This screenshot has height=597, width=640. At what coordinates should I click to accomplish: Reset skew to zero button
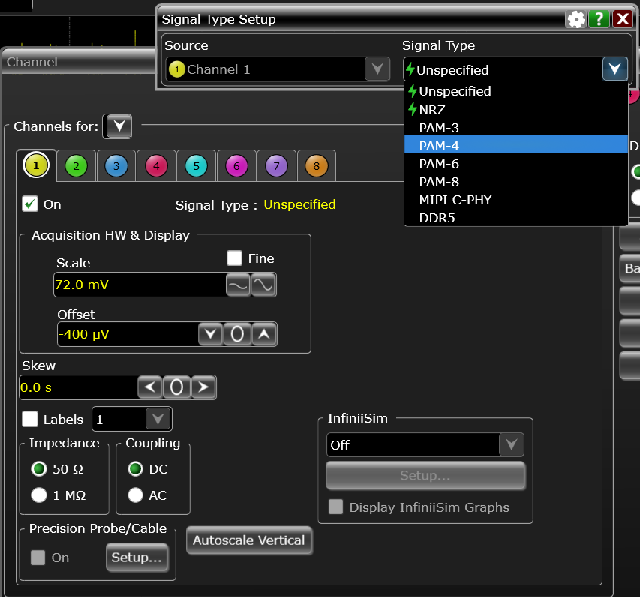(176, 387)
